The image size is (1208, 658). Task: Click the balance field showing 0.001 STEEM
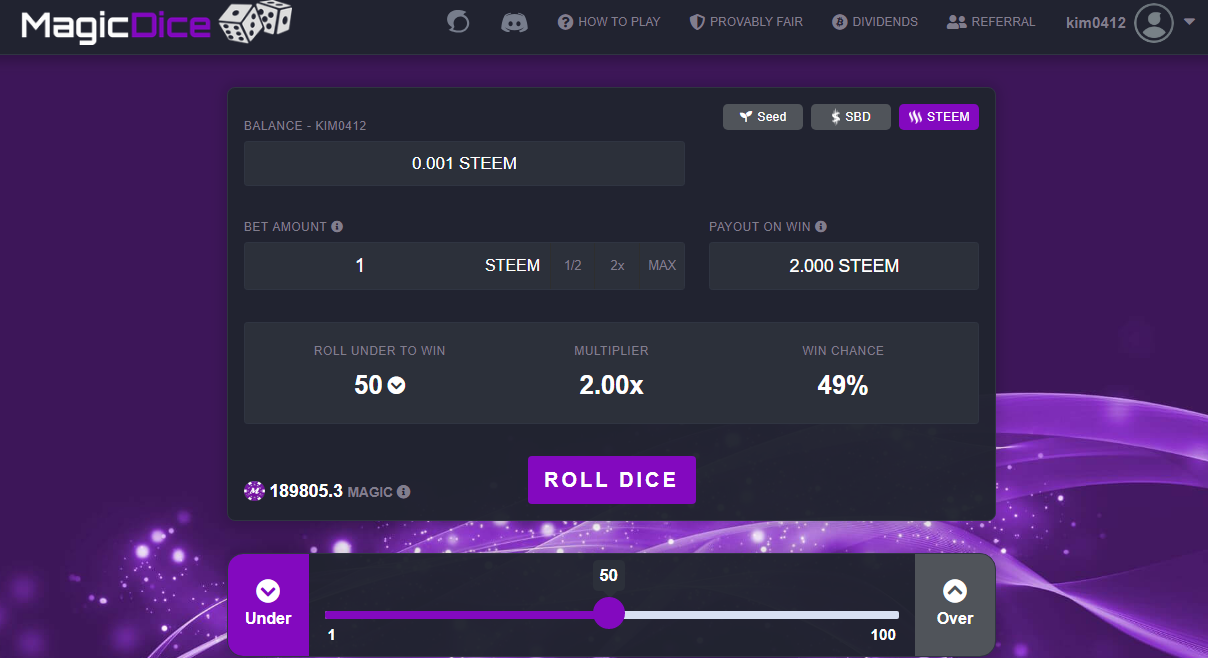pos(464,163)
